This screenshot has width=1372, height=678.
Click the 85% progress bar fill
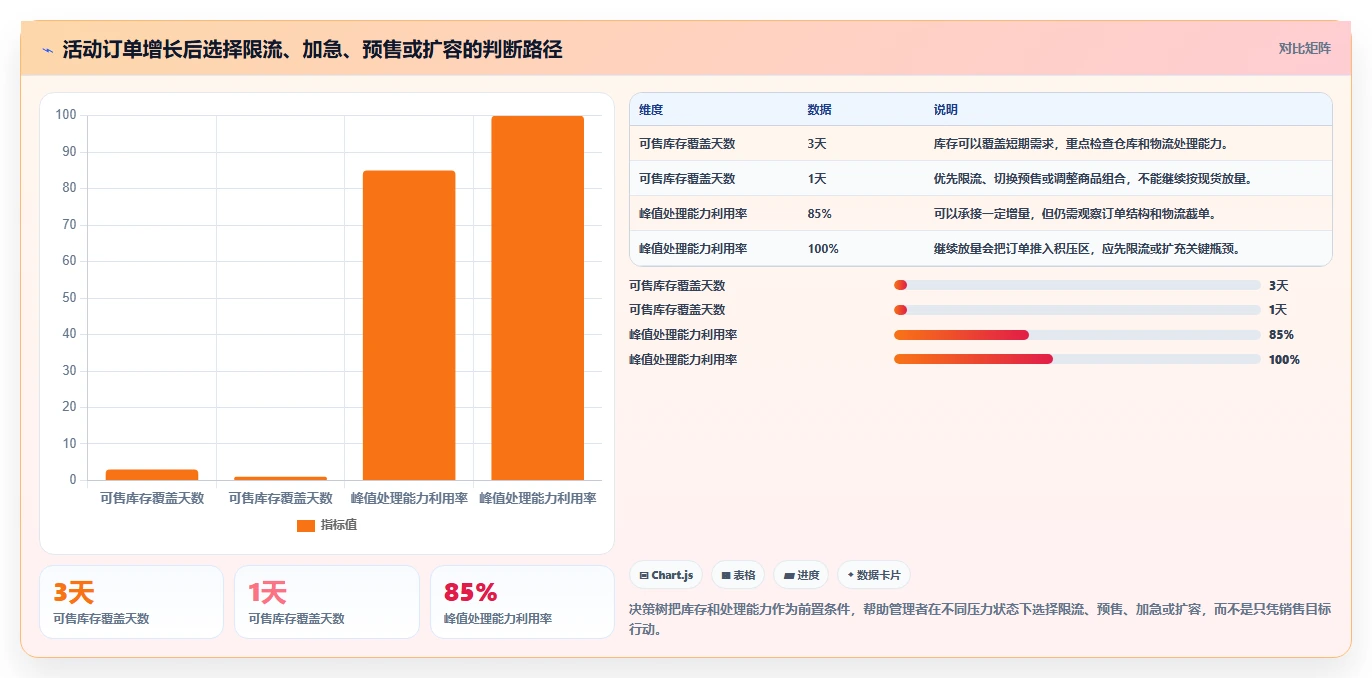click(x=961, y=335)
